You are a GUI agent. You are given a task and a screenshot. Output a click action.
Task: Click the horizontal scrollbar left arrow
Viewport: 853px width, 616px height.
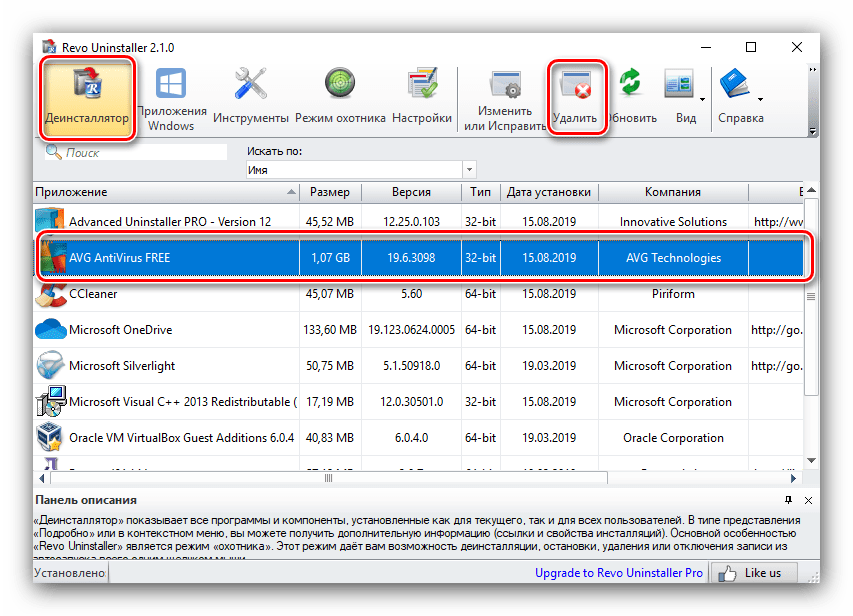(x=42, y=478)
